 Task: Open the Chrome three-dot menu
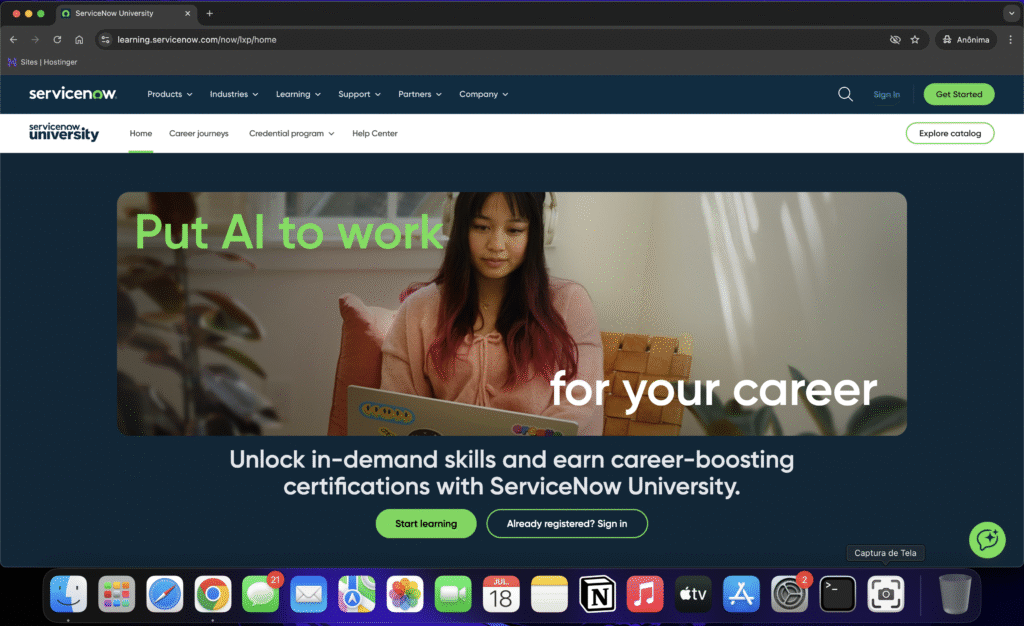[x=1010, y=40]
